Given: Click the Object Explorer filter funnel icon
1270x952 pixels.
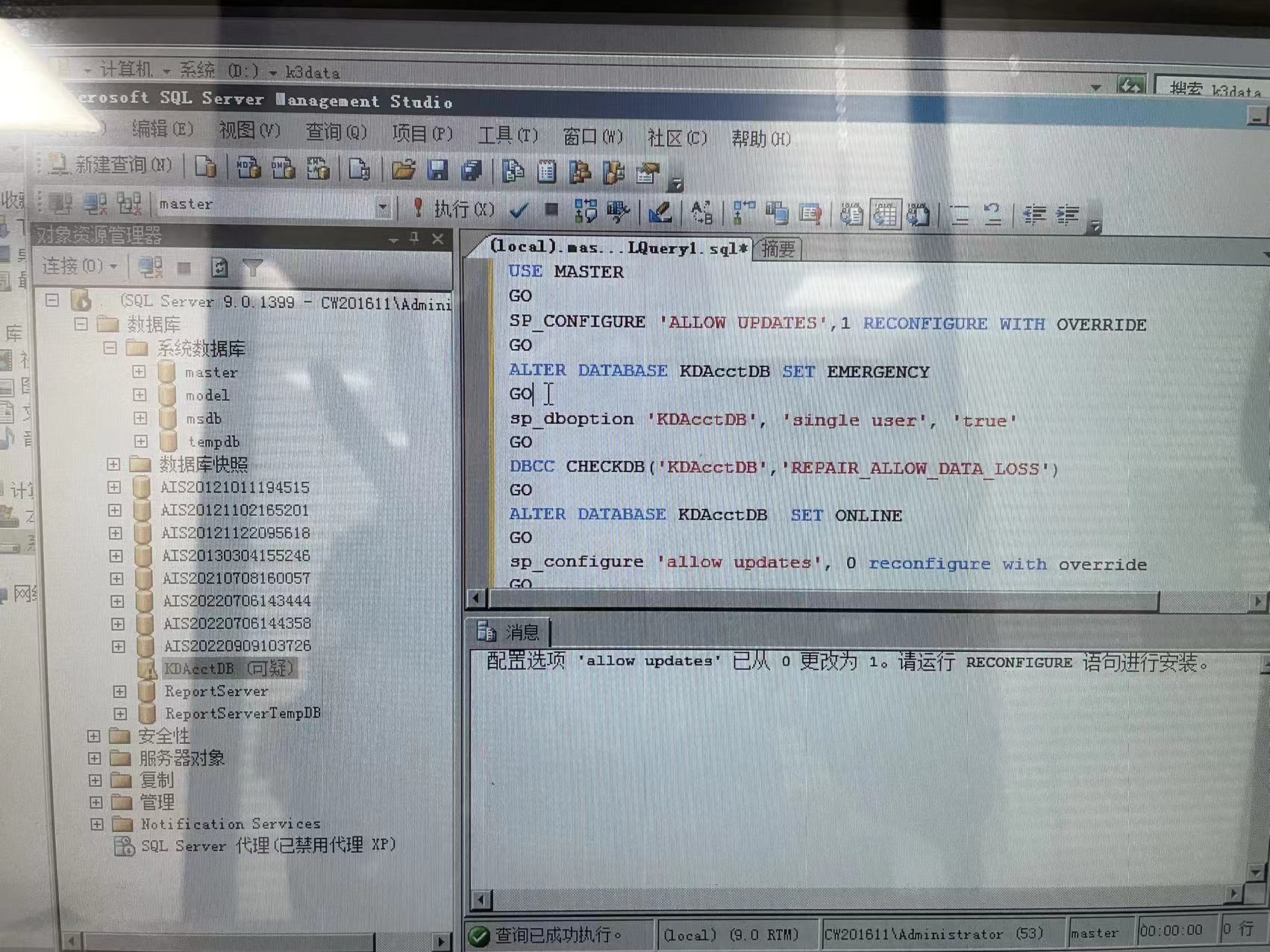Looking at the screenshot, I should pos(253,267).
